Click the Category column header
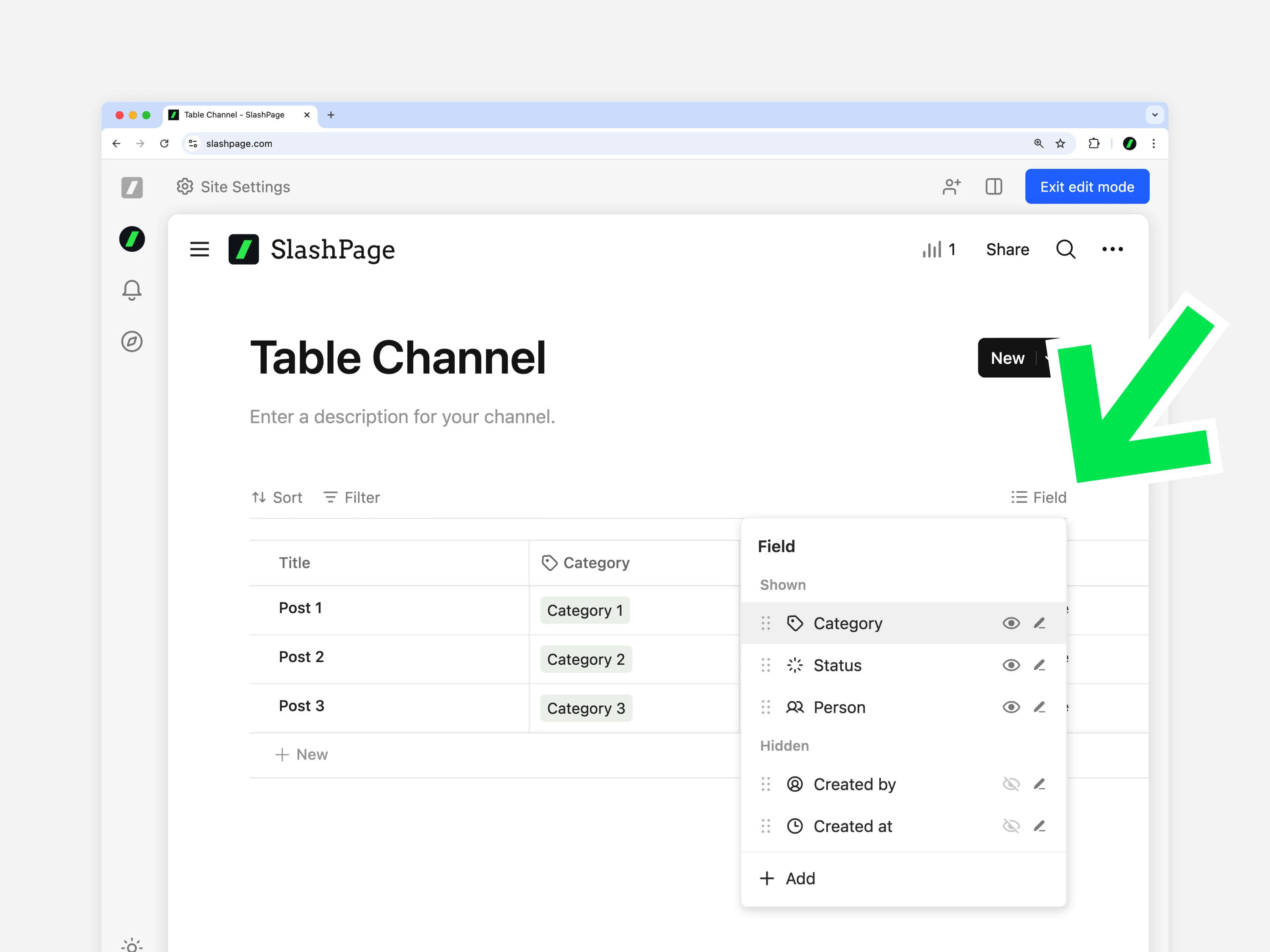This screenshot has height=952, width=1270. (634, 562)
